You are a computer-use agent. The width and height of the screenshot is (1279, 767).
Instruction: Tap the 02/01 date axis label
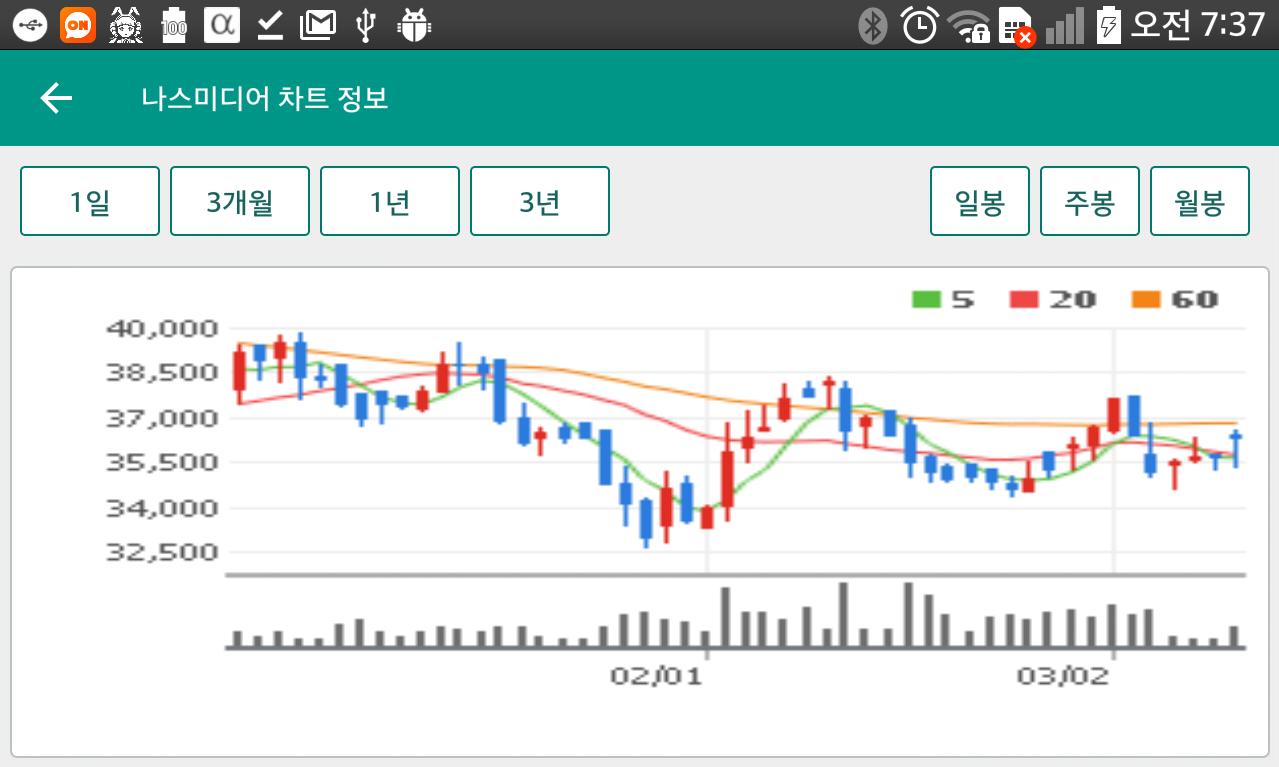click(656, 676)
